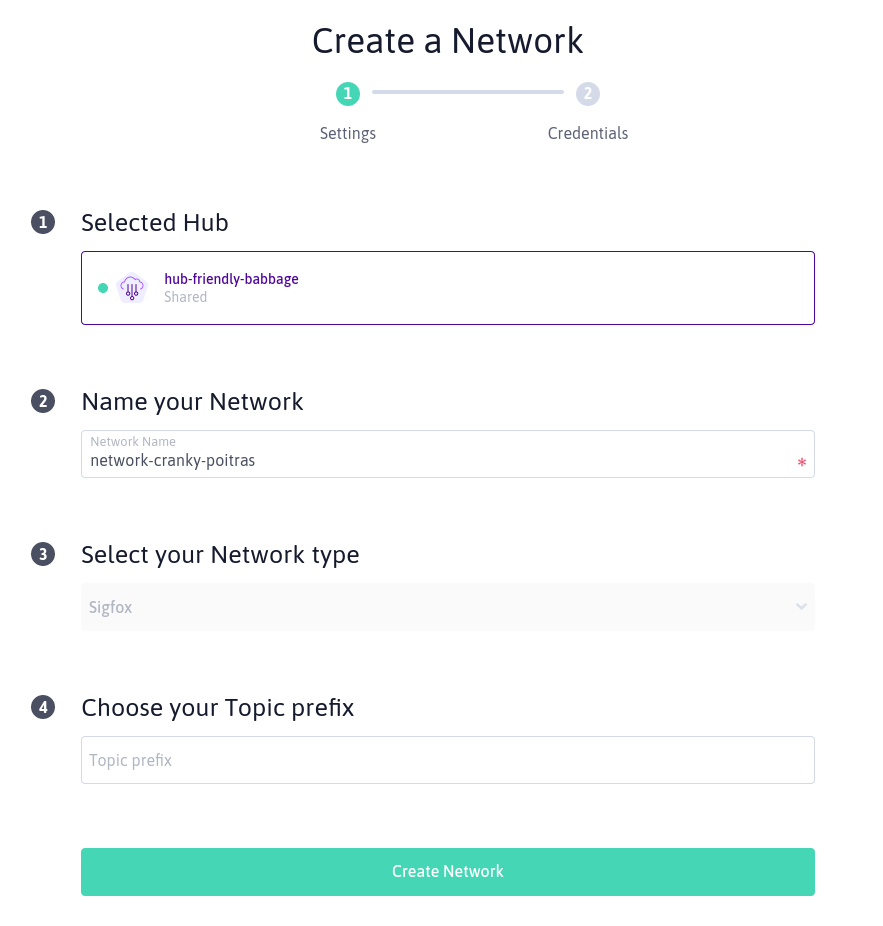Image resolution: width=883 pixels, height=926 pixels.
Task: Focus the Network Name input field
Action: (440, 461)
